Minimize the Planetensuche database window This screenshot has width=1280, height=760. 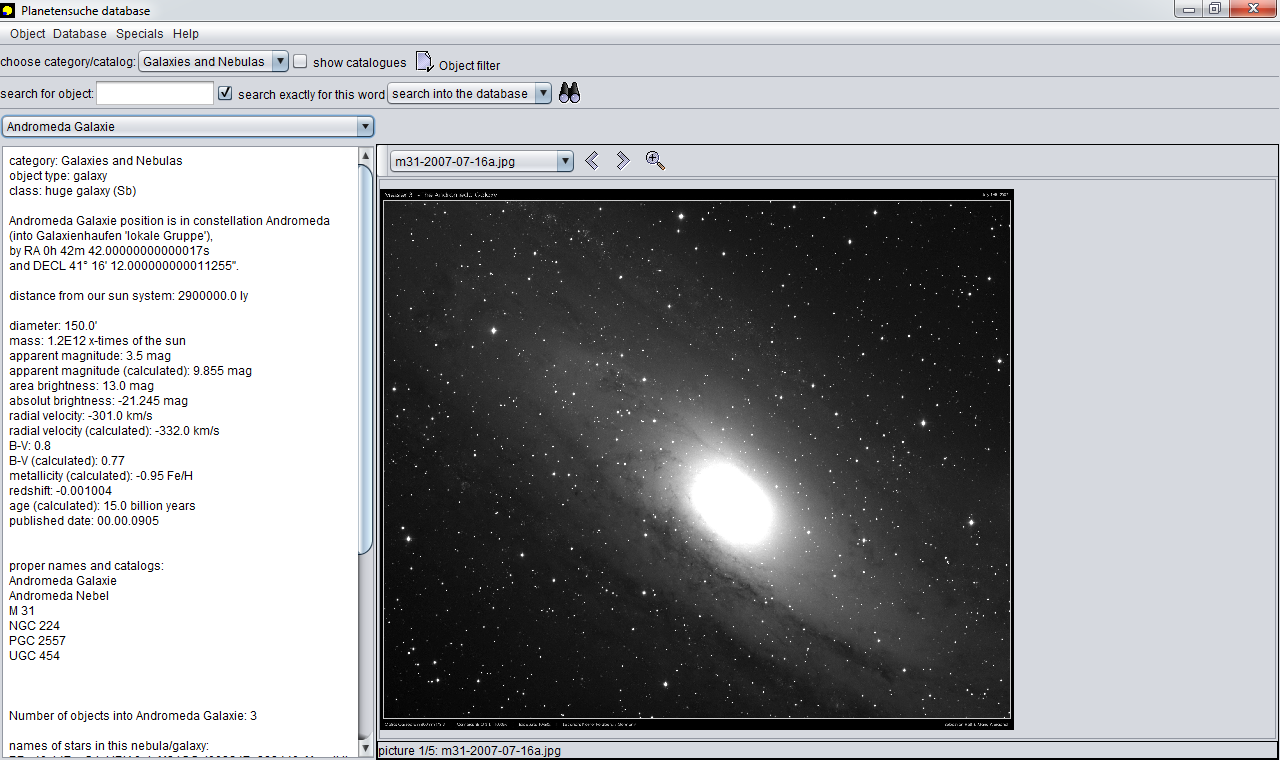1190,9
